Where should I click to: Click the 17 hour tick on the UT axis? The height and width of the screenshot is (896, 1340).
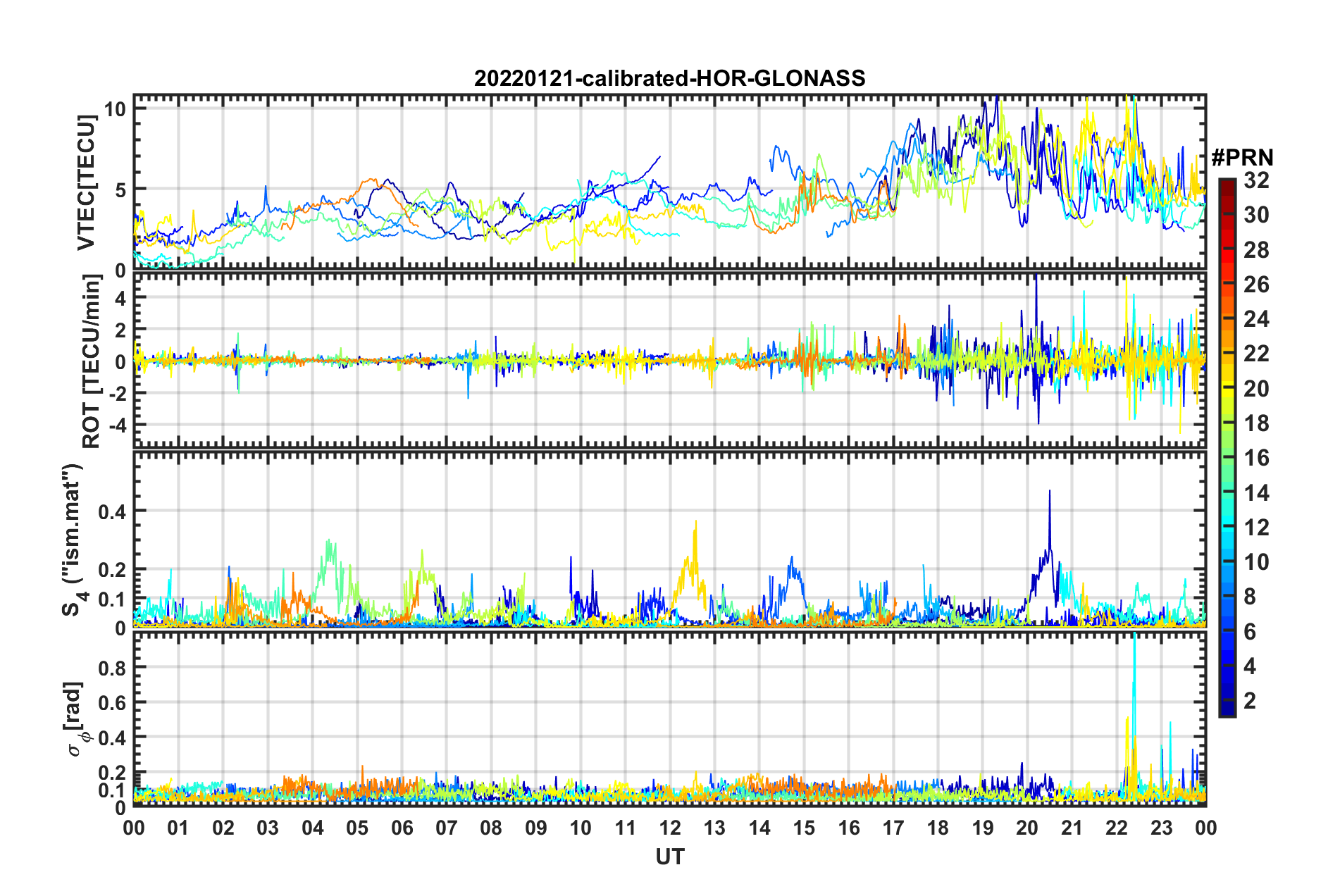click(x=893, y=827)
